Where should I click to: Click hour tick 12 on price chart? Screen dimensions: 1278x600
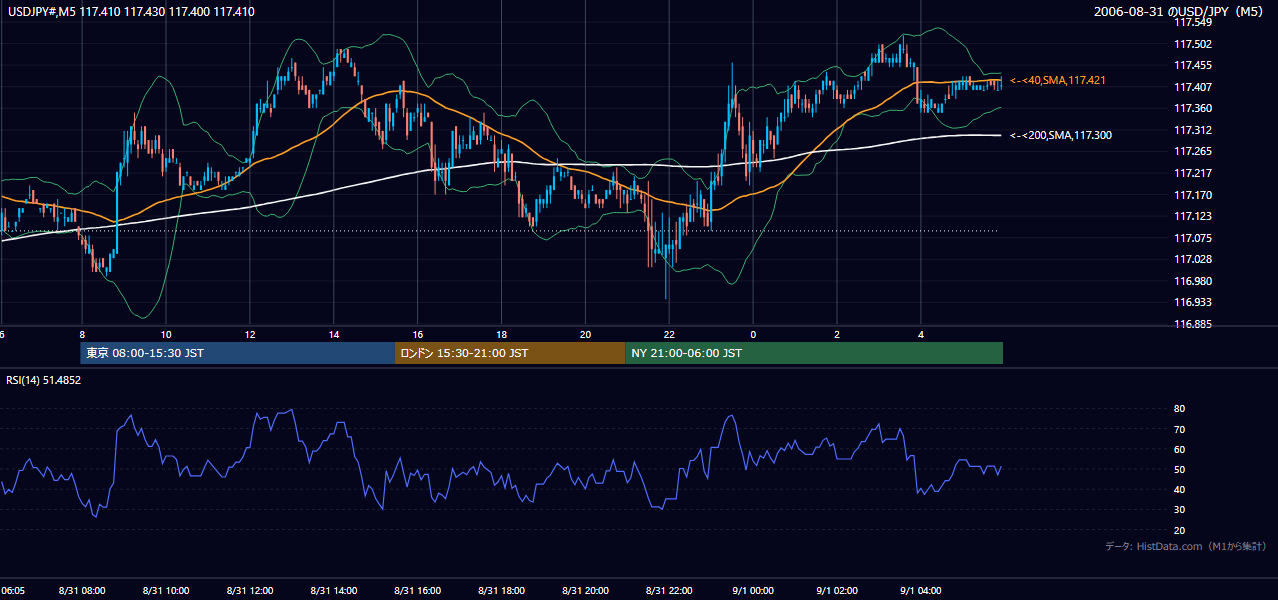pyautogui.click(x=250, y=335)
